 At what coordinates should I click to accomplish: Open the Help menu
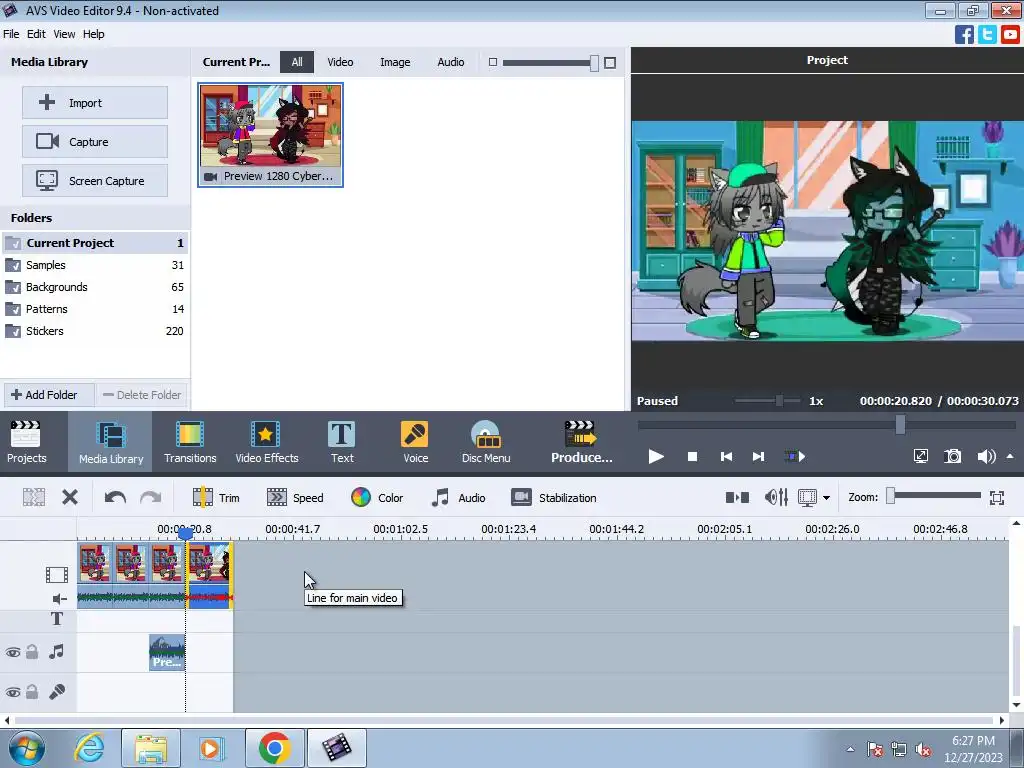tap(93, 34)
